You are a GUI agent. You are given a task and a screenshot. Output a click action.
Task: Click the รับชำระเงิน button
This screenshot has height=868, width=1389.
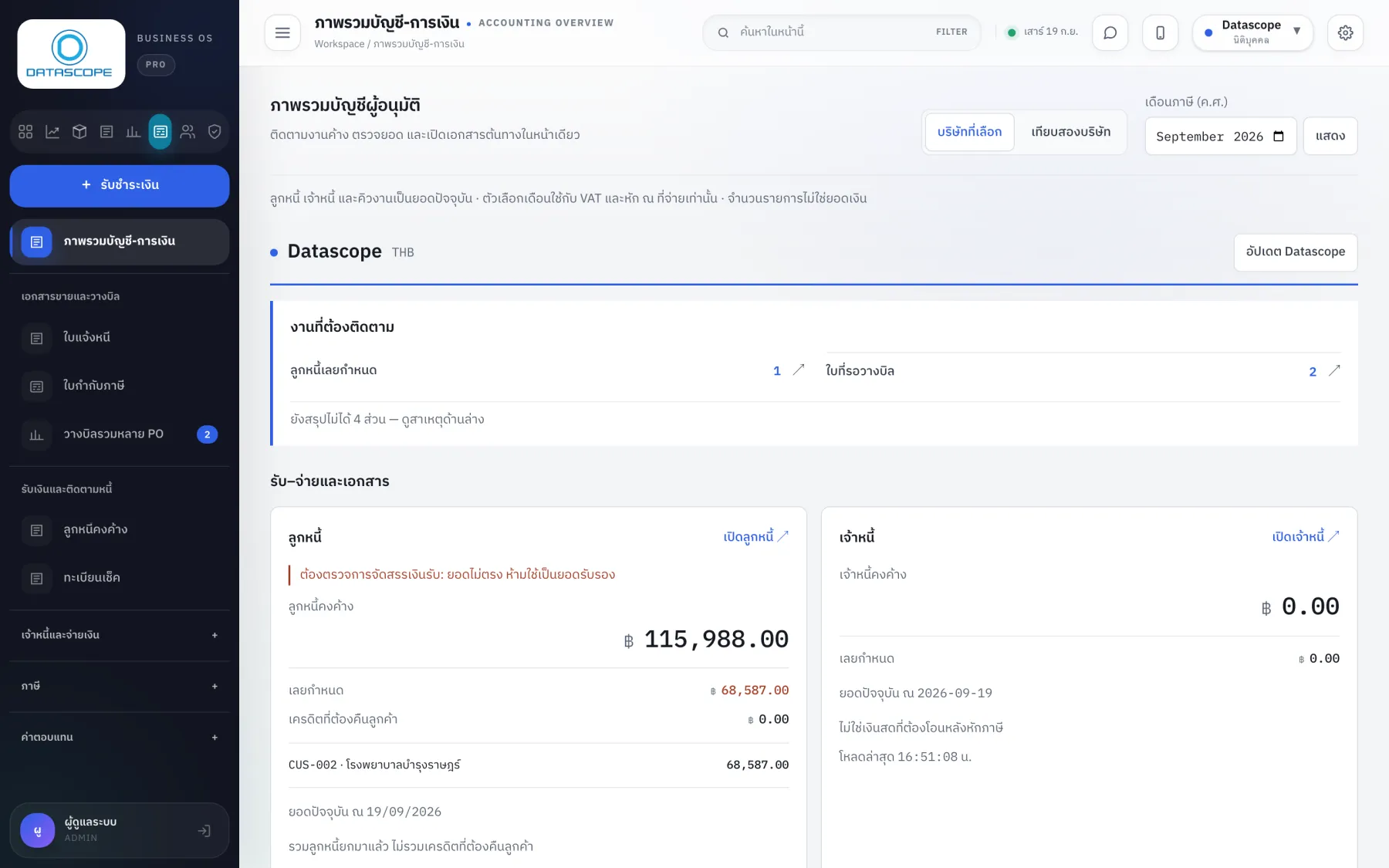coord(120,185)
